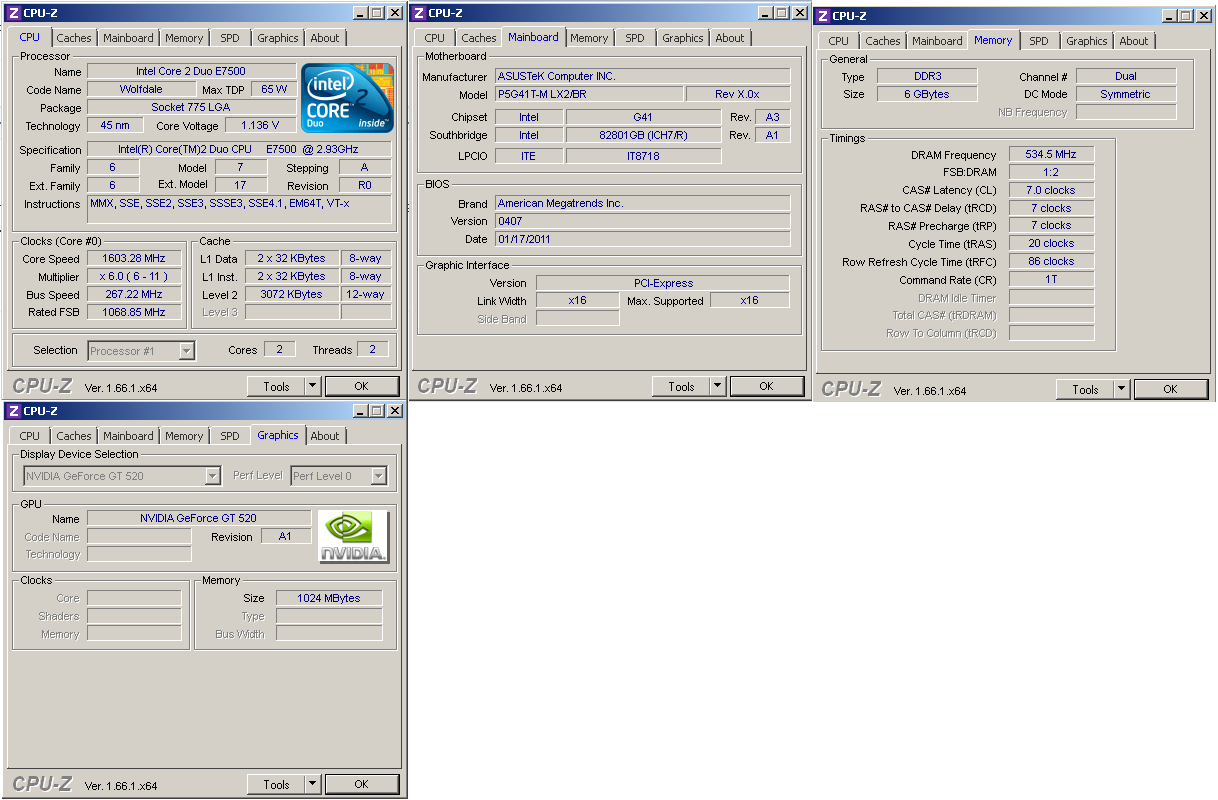Screen dimensions: 1218x800
Task: Switch to Mainboard tab in CPU window
Action: [x=128, y=38]
